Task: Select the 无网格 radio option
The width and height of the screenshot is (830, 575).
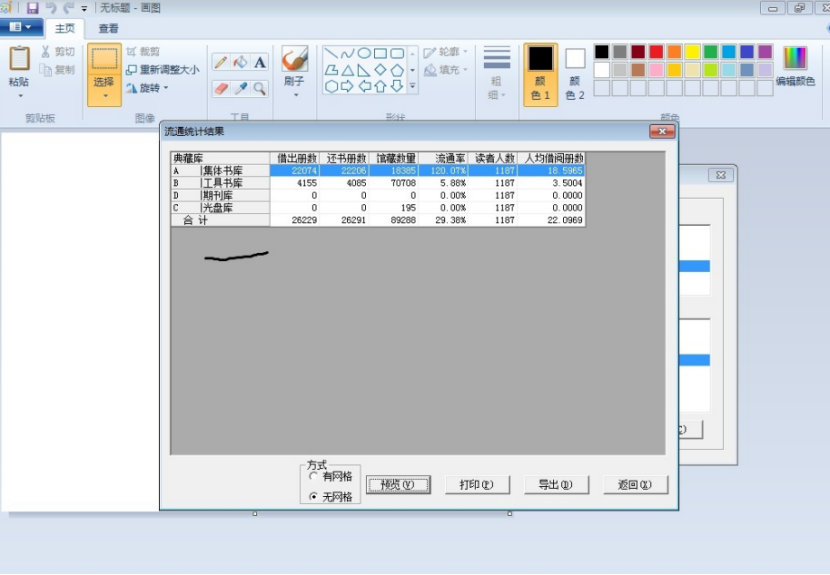Action: click(314, 496)
